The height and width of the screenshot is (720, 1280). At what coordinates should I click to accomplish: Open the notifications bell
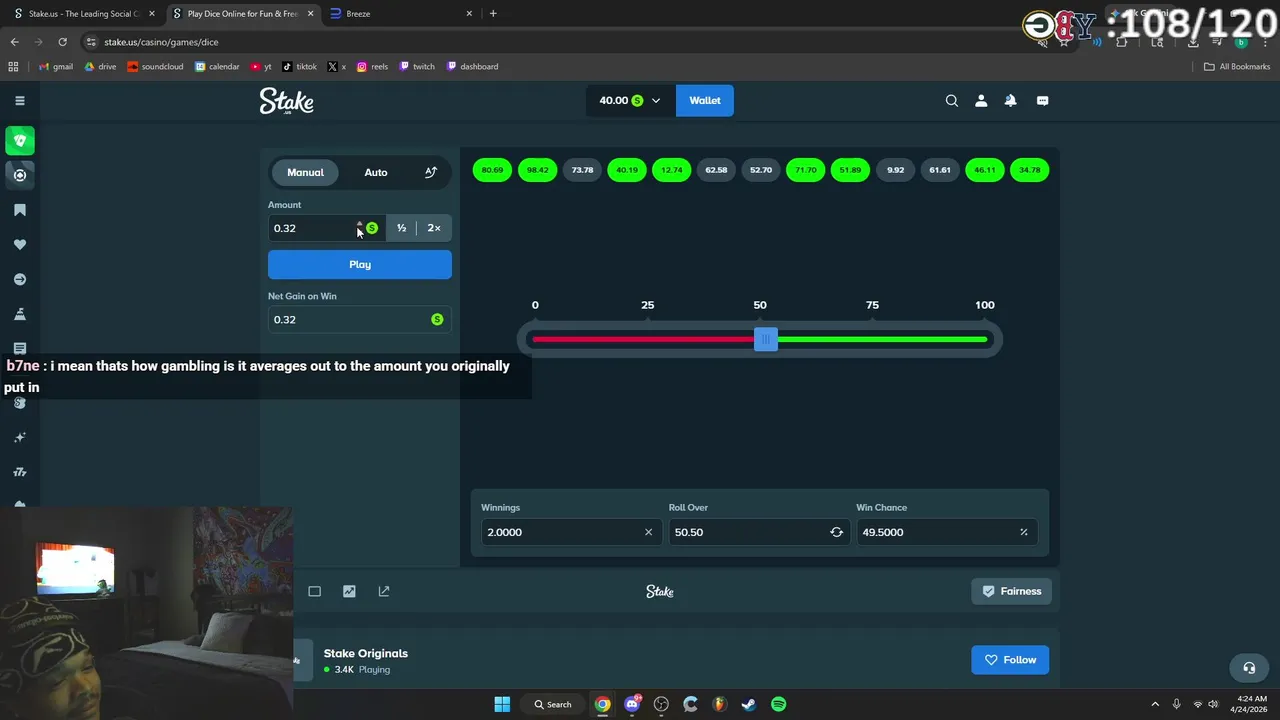1011,100
